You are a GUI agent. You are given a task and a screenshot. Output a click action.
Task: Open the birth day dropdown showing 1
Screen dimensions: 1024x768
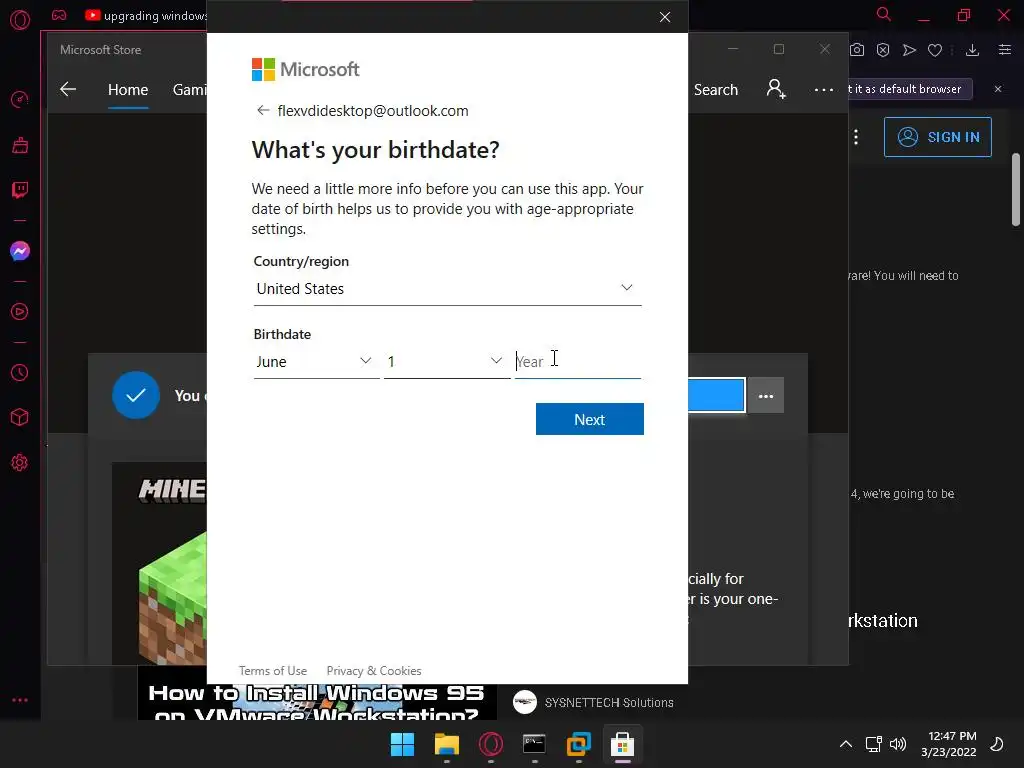coord(447,362)
